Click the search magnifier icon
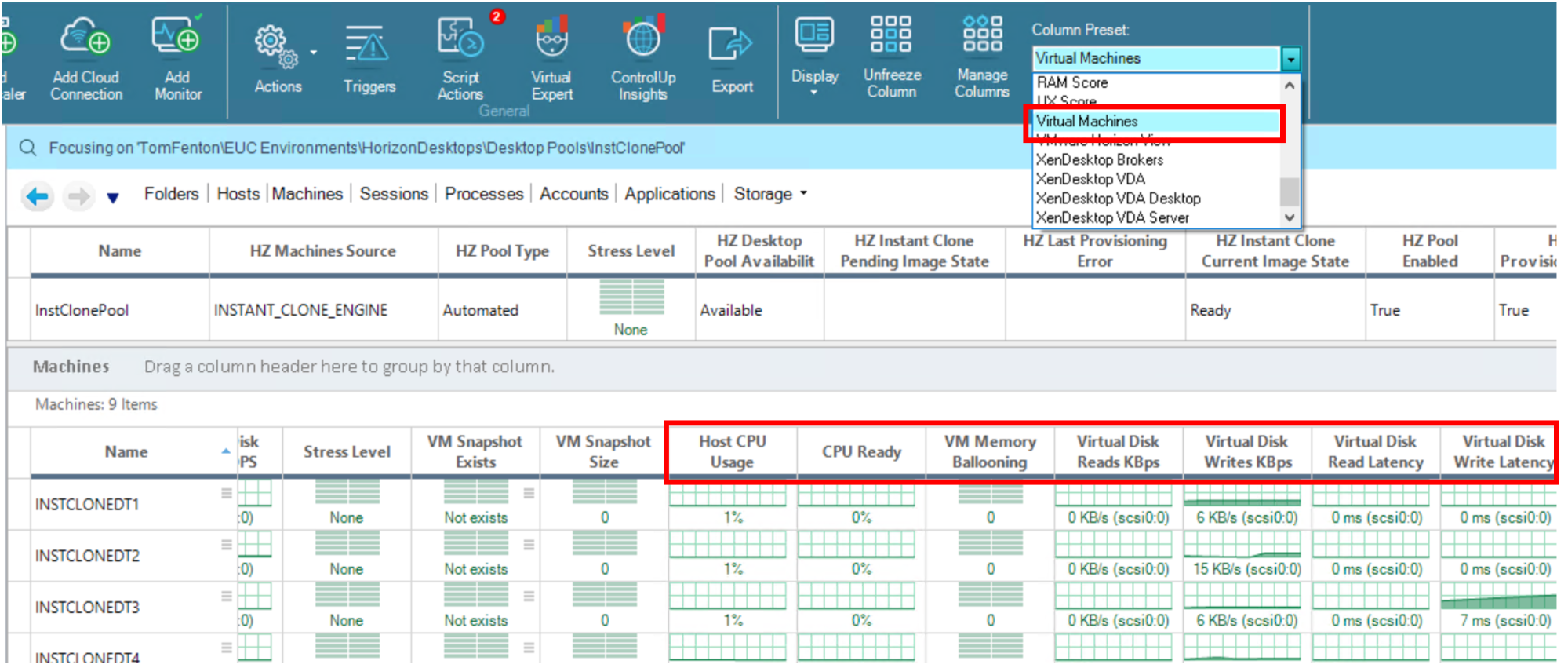 pos(27,148)
